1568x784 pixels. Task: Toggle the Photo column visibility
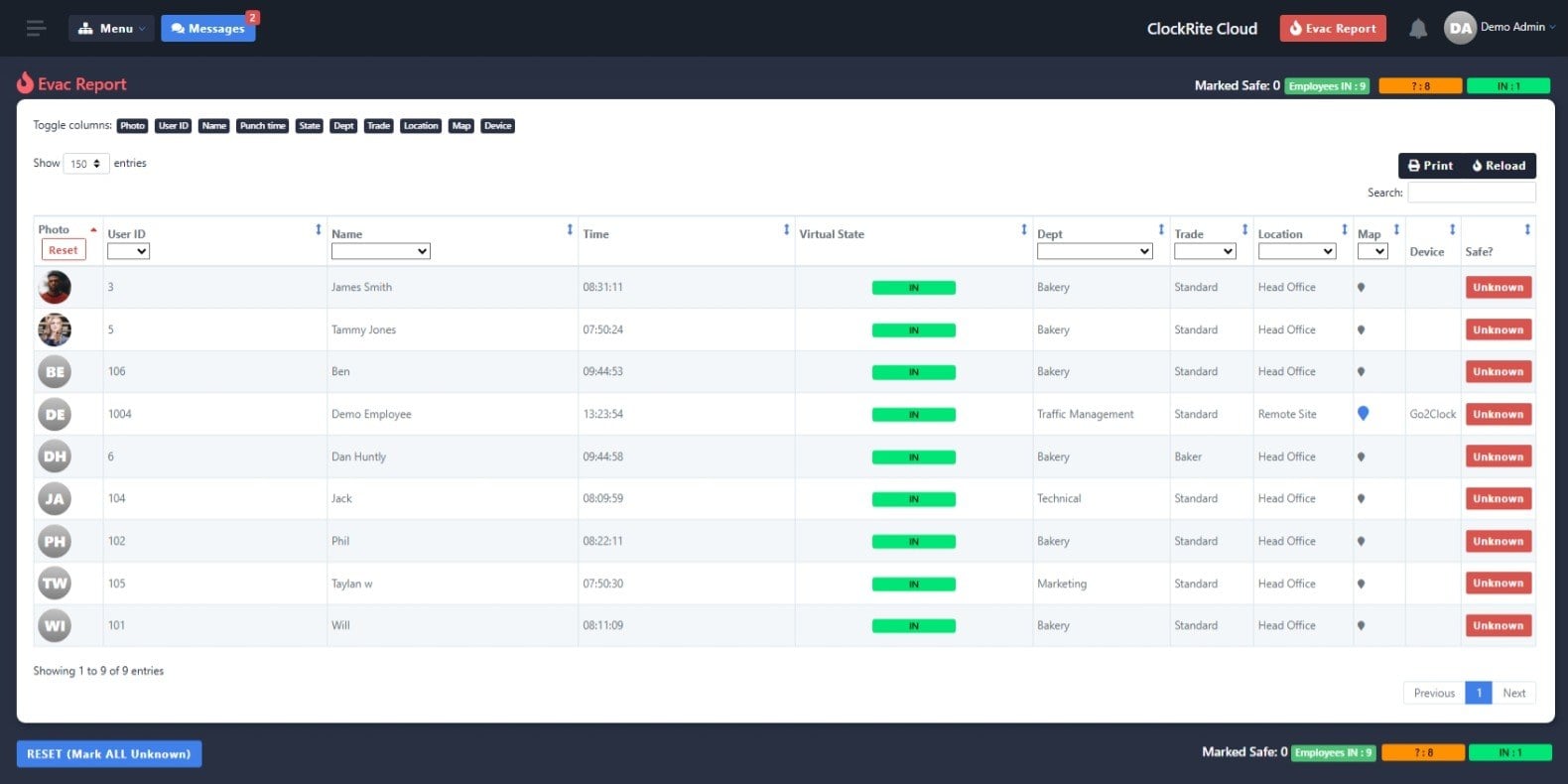click(x=132, y=126)
